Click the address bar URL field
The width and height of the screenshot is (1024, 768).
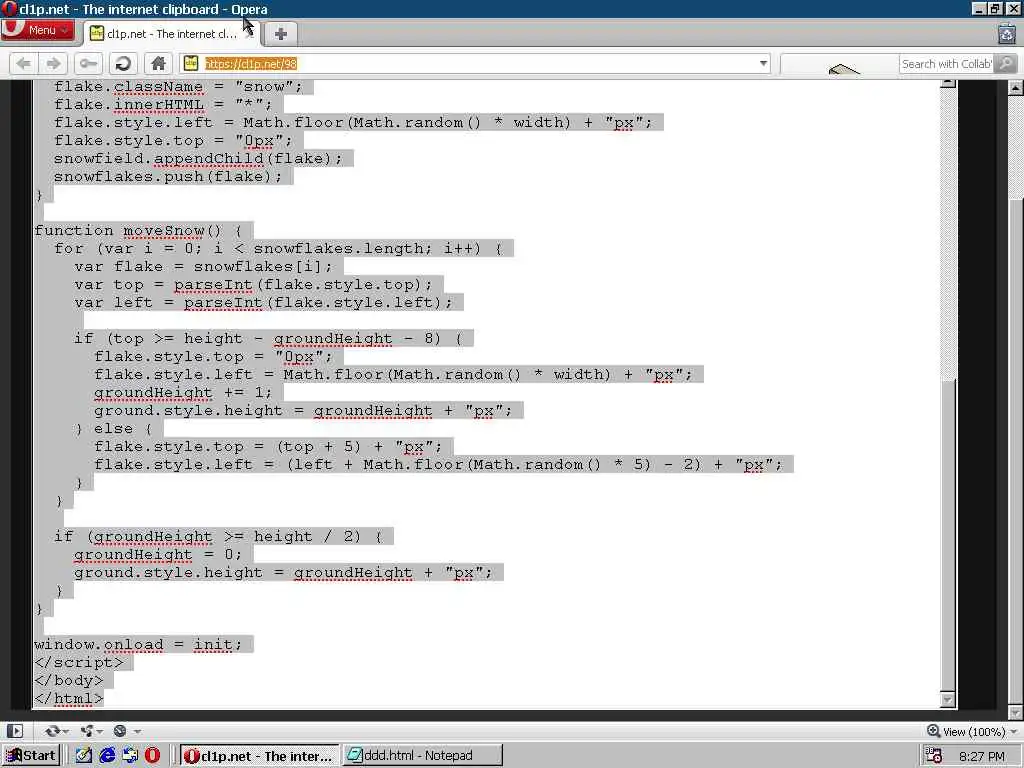477,63
